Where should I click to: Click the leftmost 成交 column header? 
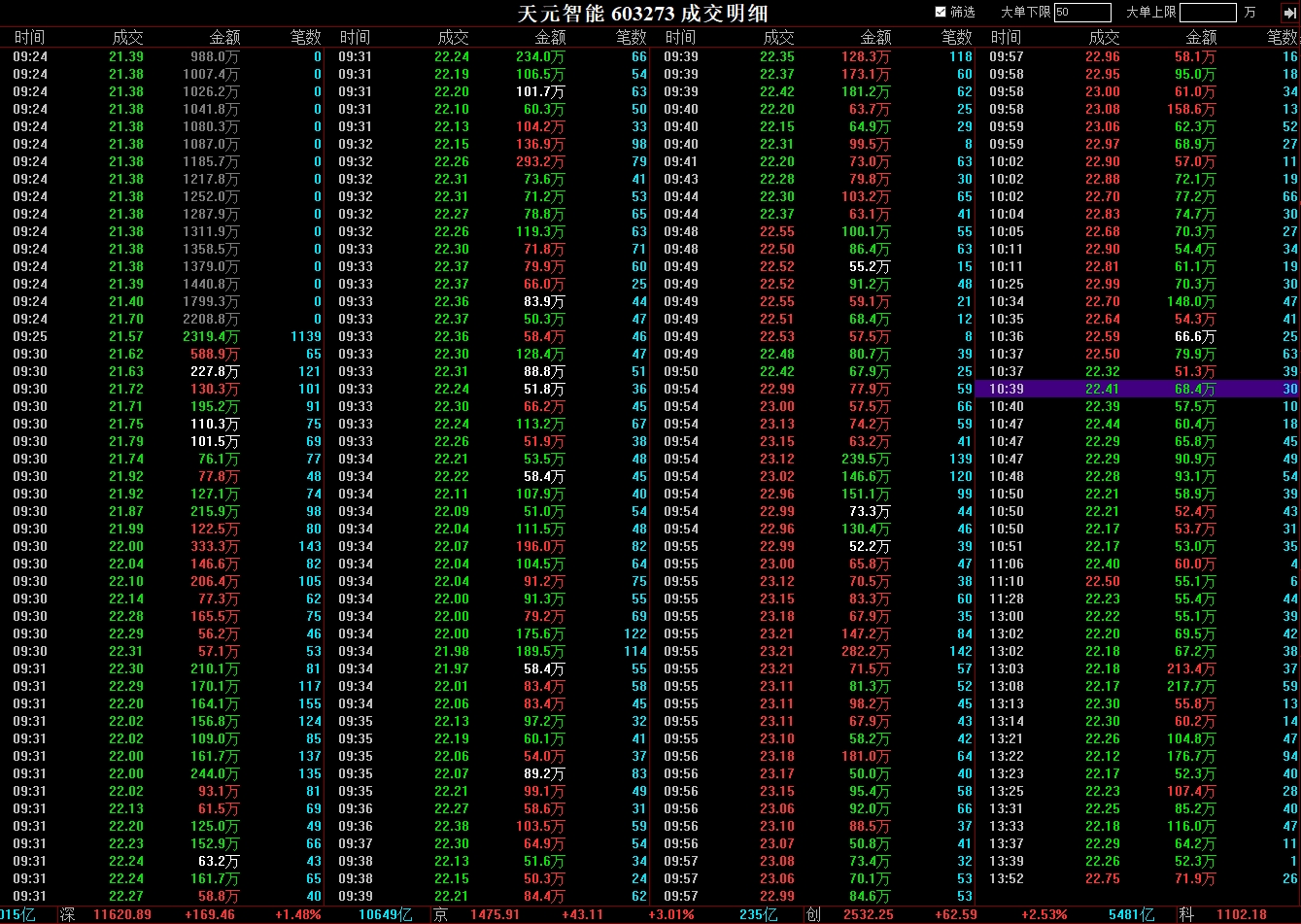click(127, 37)
